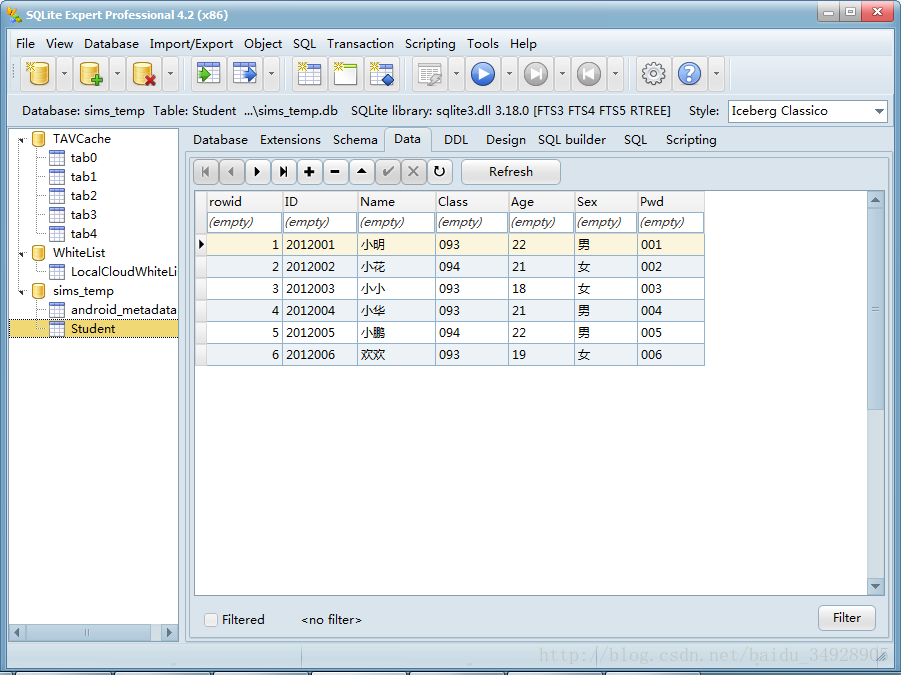Click the new database icon in toolbar

[37, 74]
